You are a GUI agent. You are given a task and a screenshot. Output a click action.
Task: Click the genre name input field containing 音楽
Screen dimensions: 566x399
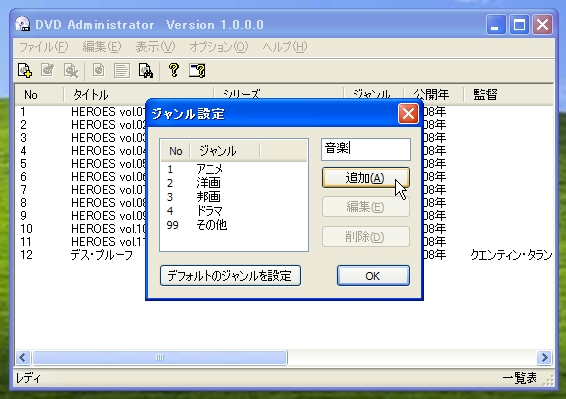tap(366, 149)
